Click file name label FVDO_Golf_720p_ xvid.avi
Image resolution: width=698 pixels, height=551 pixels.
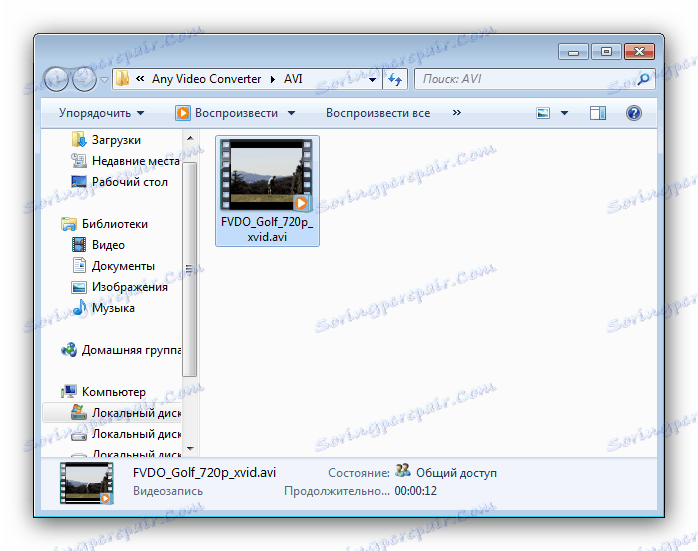(267, 229)
